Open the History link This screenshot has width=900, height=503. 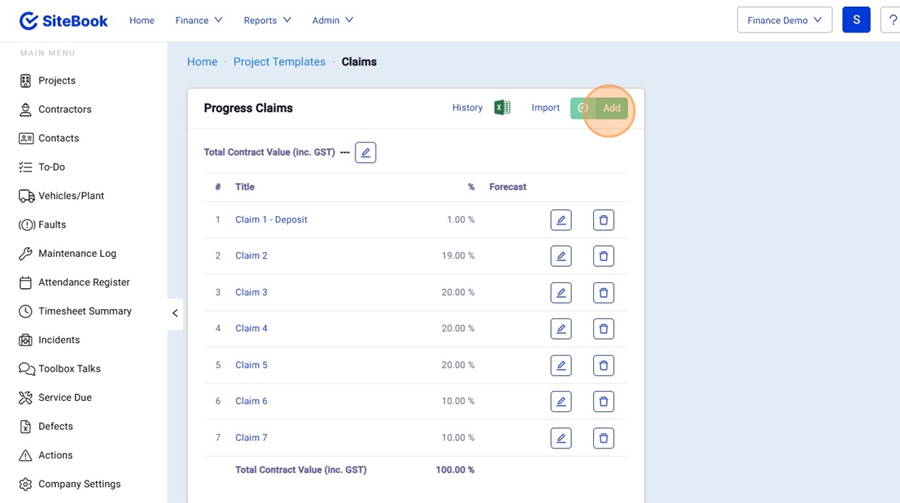click(467, 108)
